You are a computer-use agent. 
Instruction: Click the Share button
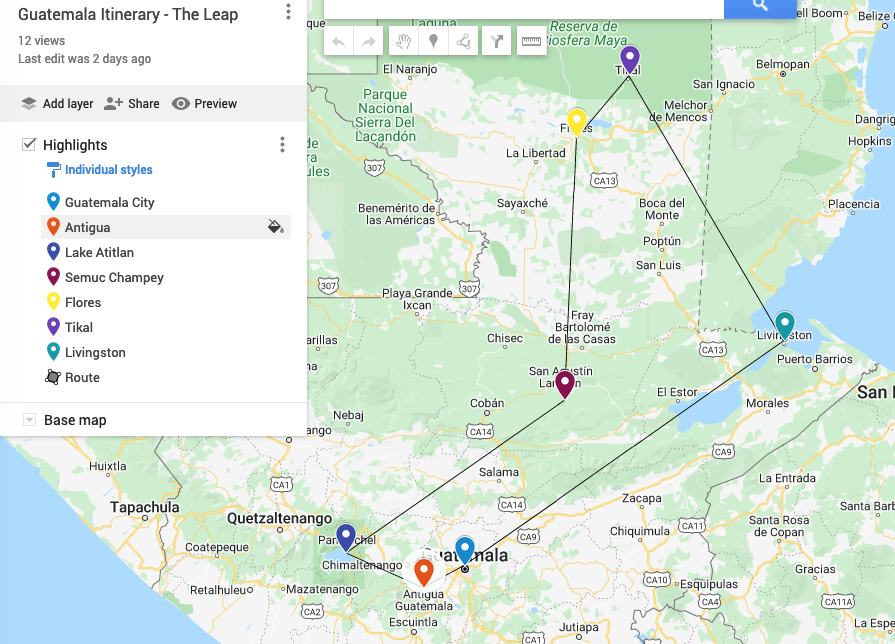point(132,103)
